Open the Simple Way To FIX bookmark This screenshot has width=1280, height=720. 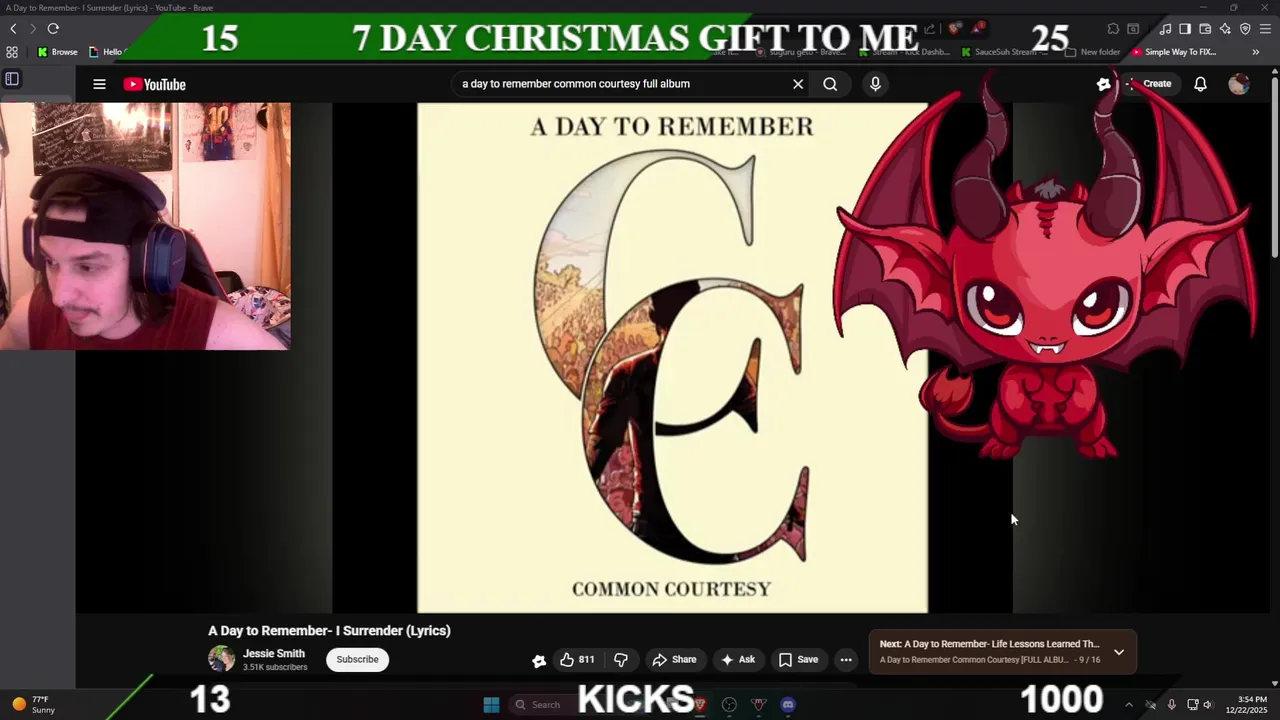coord(1173,52)
